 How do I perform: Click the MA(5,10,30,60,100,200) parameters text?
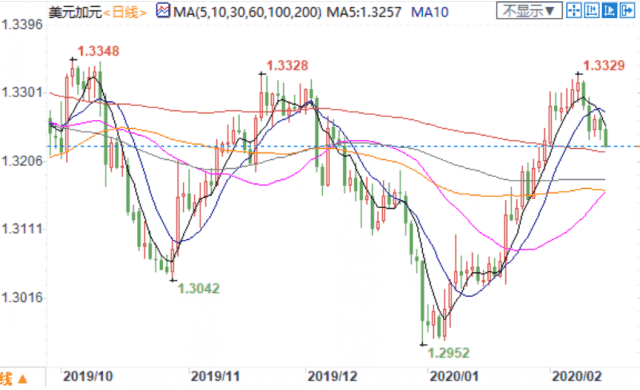coord(247,12)
